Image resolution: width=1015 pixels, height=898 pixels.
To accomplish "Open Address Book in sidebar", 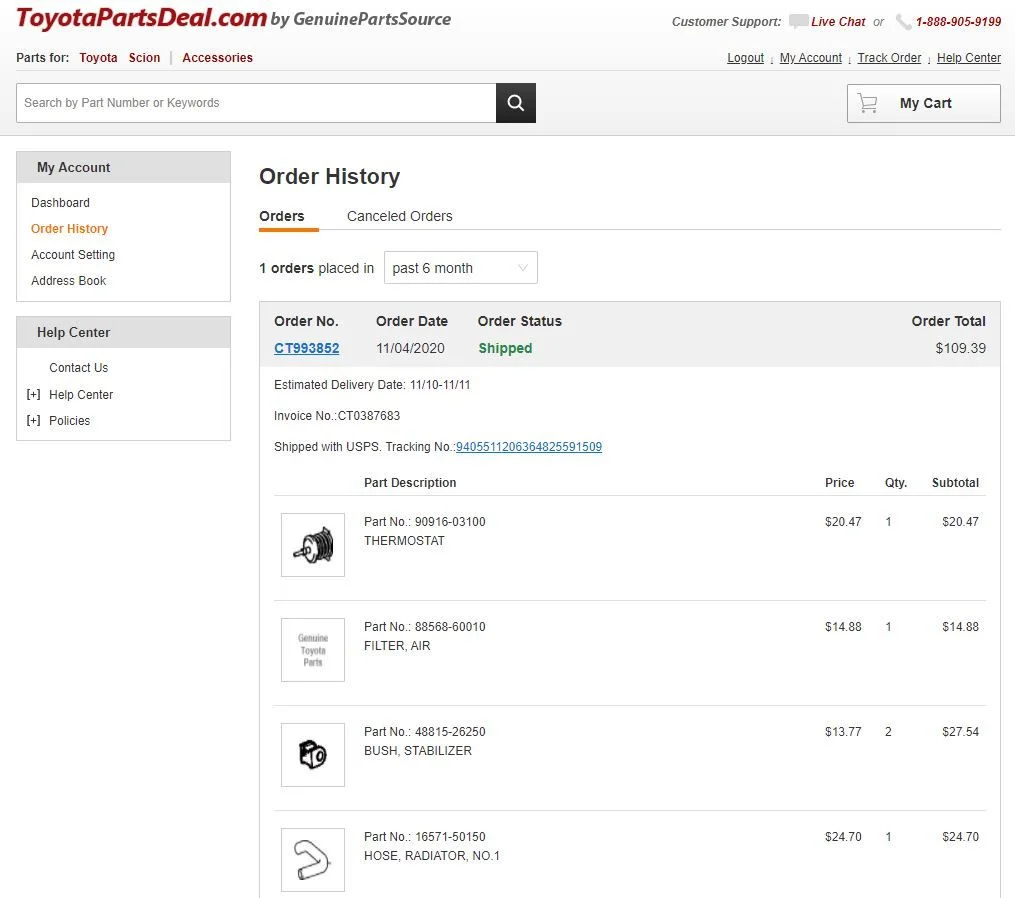I will click(69, 280).
